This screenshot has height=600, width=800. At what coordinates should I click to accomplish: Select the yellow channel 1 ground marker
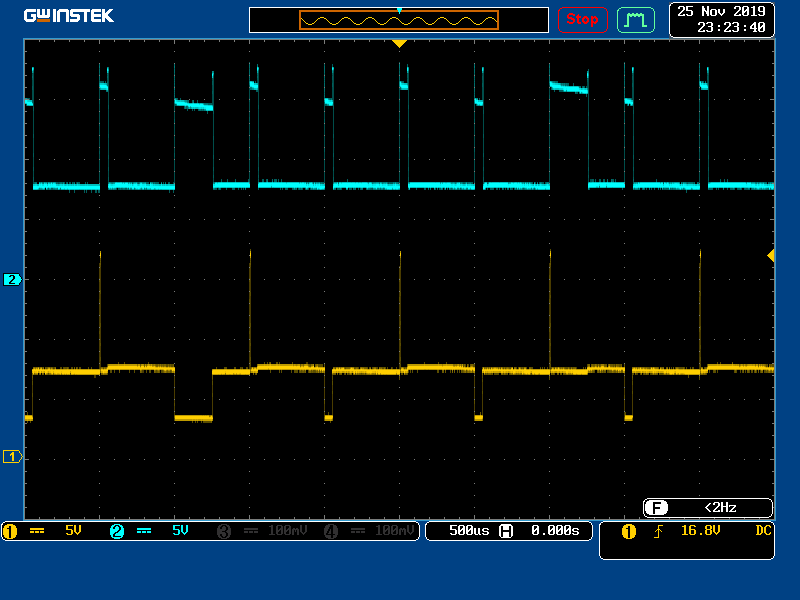point(12,457)
